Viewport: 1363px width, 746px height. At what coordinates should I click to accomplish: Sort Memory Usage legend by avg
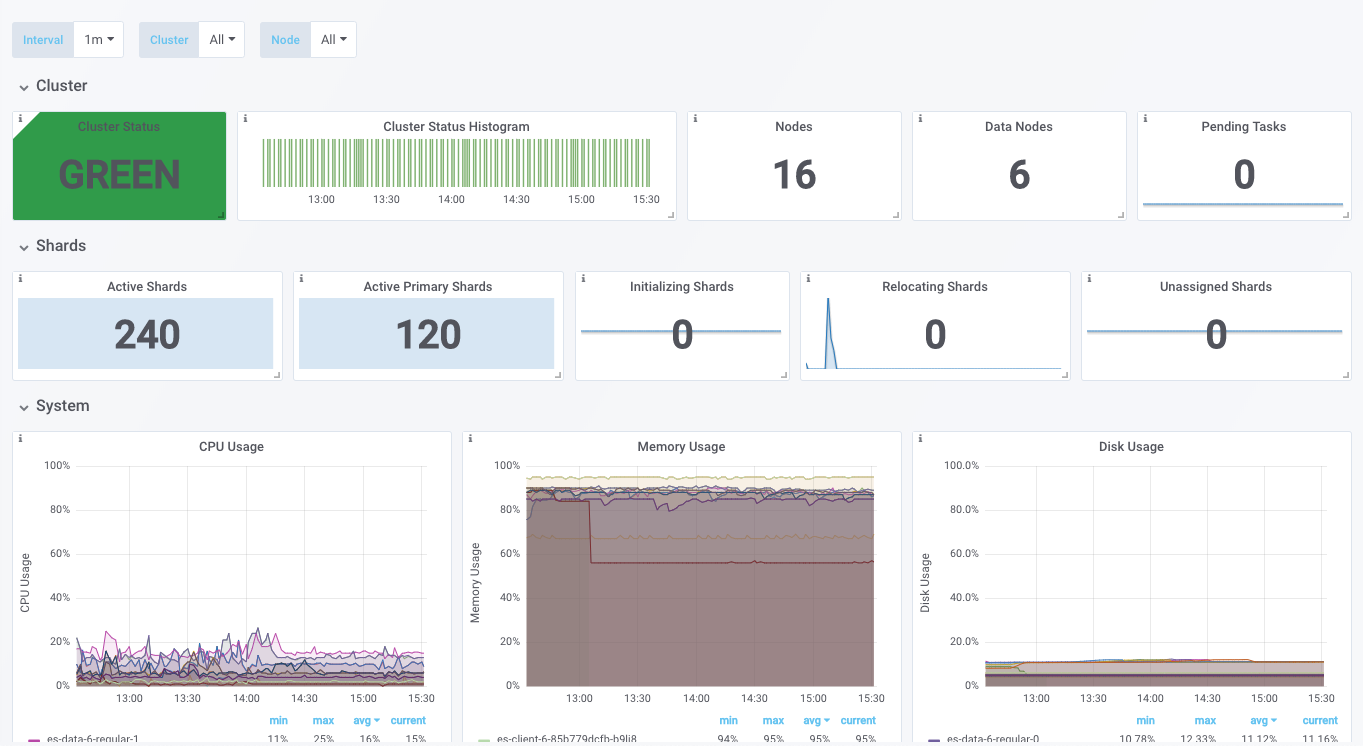pos(815,720)
